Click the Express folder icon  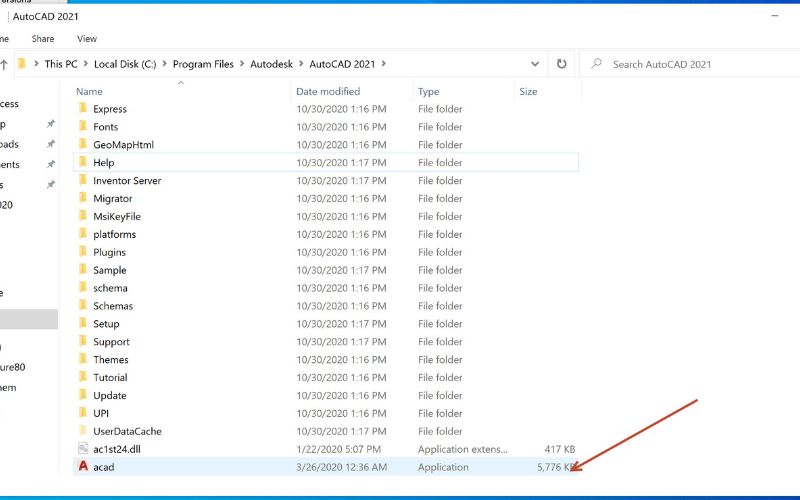click(x=83, y=109)
